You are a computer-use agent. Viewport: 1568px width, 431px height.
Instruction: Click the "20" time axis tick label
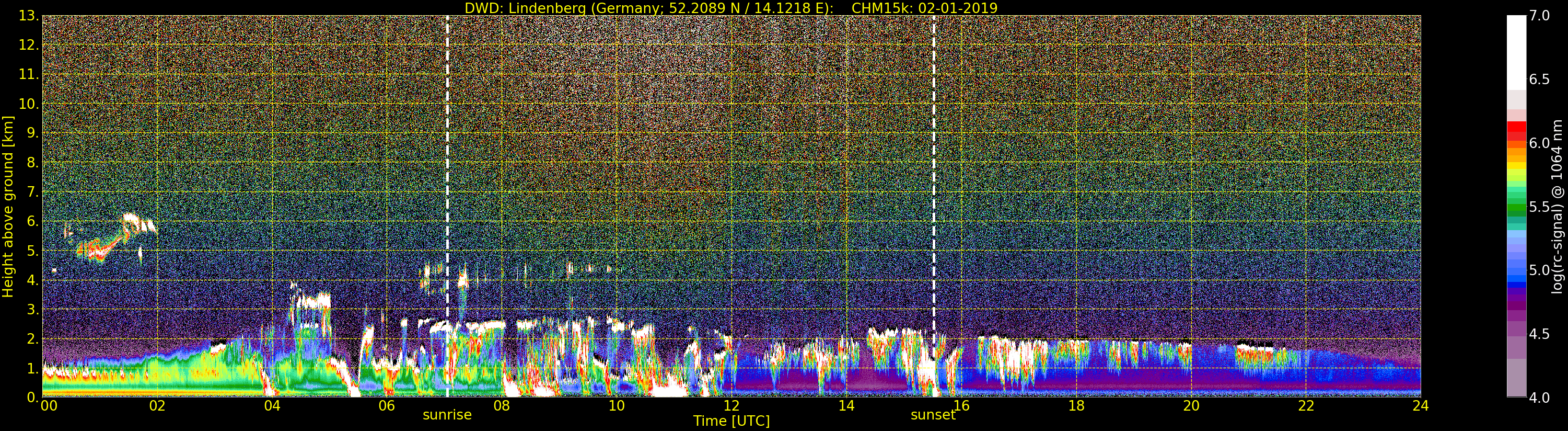tap(1191, 406)
